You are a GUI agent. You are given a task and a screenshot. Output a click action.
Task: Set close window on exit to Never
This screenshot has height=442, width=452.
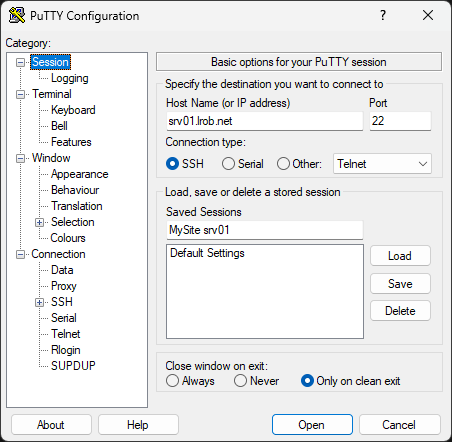[240, 381]
